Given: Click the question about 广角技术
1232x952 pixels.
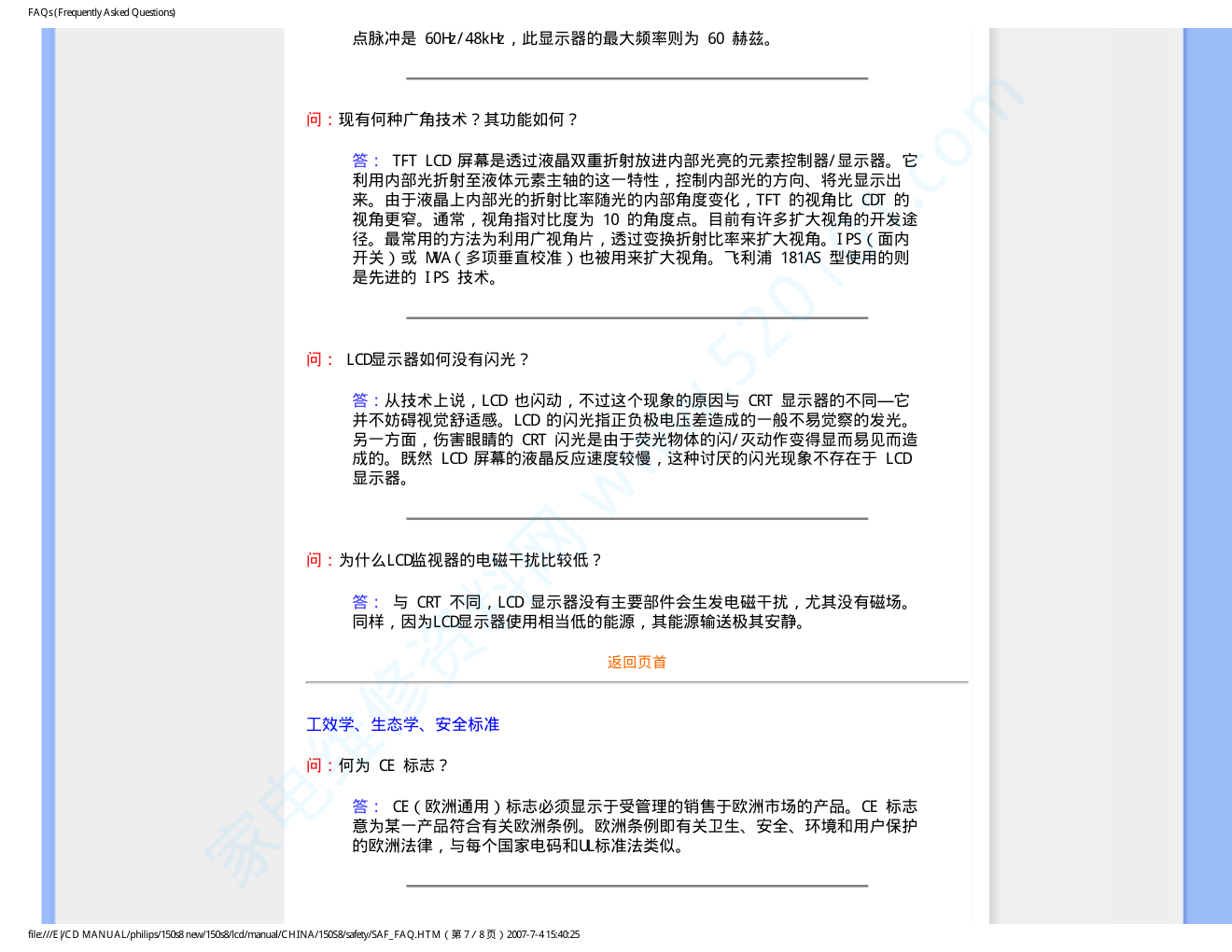Looking at the screenshot, I should pyautogui.click(x=457, y=119).
